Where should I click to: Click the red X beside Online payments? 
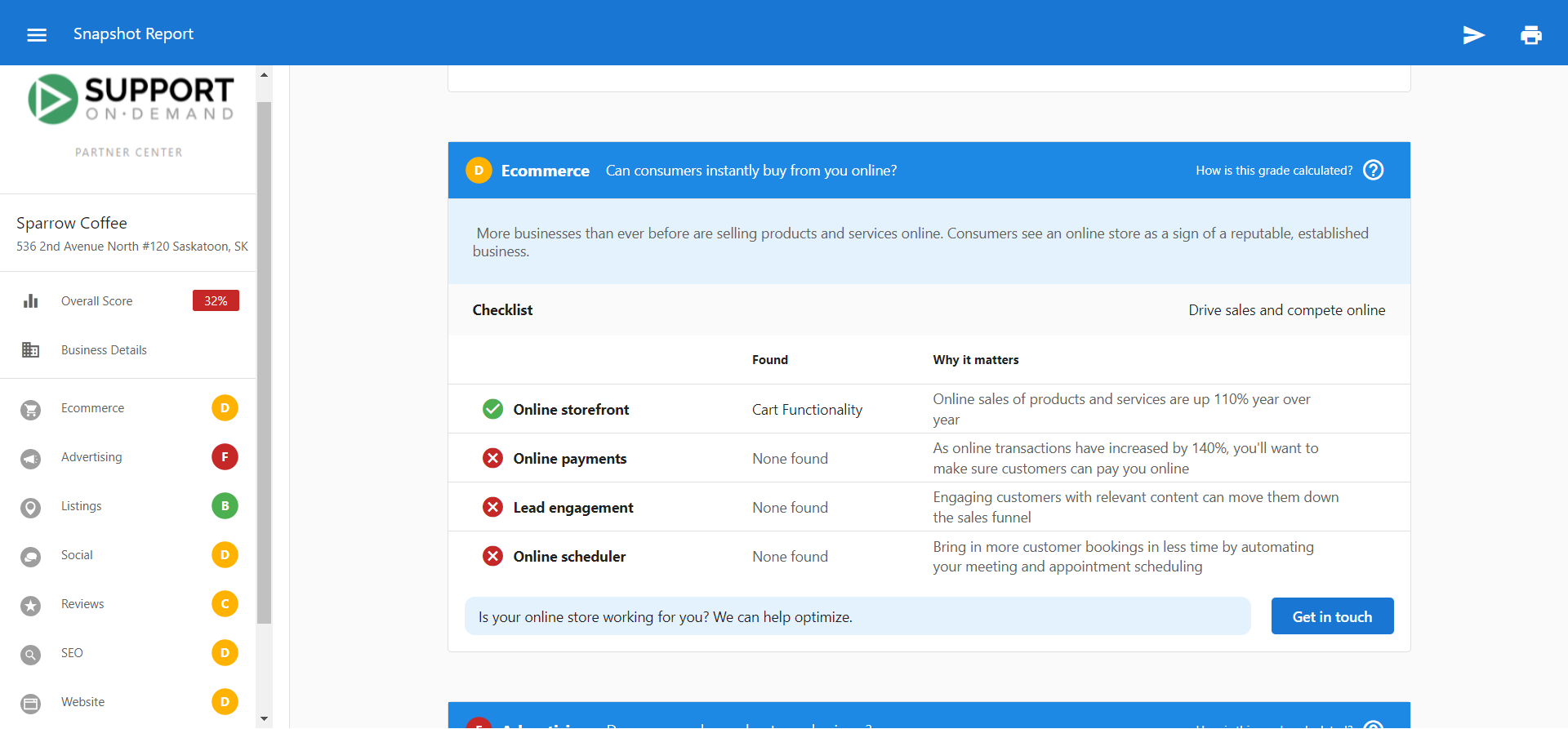coord(492,458)
